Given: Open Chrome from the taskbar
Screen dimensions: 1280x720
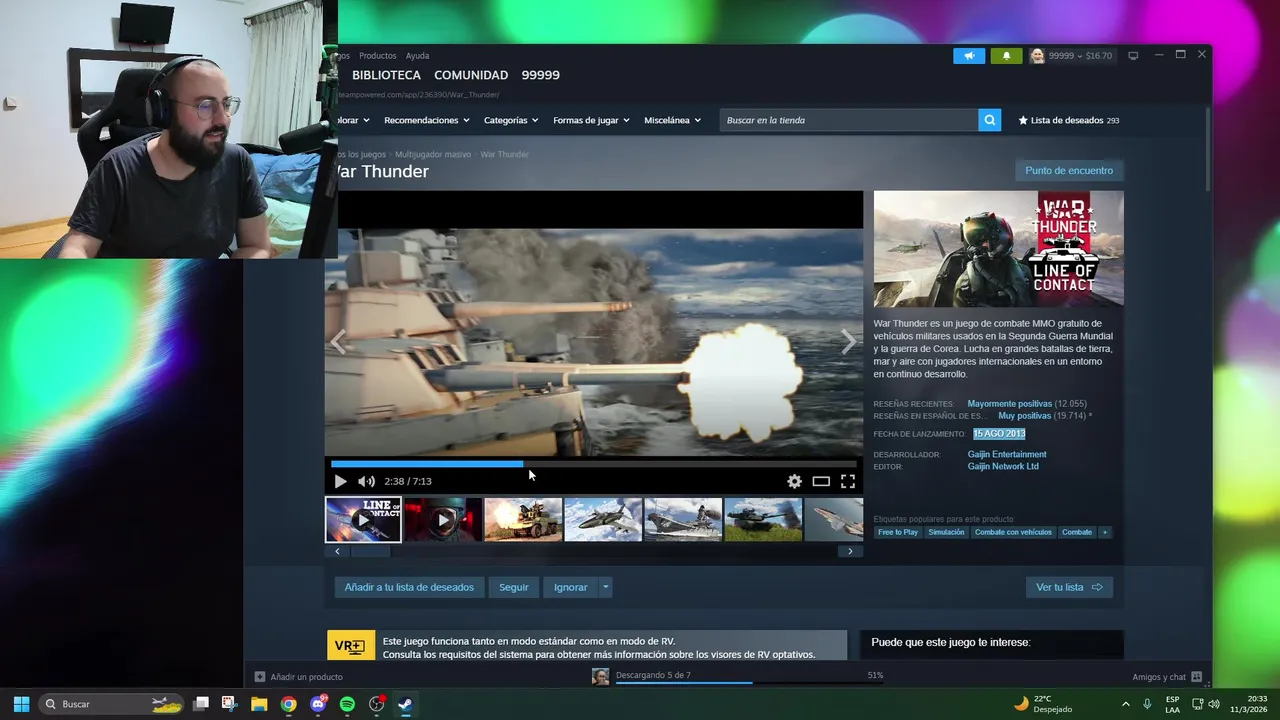Looking at the screenshot, I should 288,704.
